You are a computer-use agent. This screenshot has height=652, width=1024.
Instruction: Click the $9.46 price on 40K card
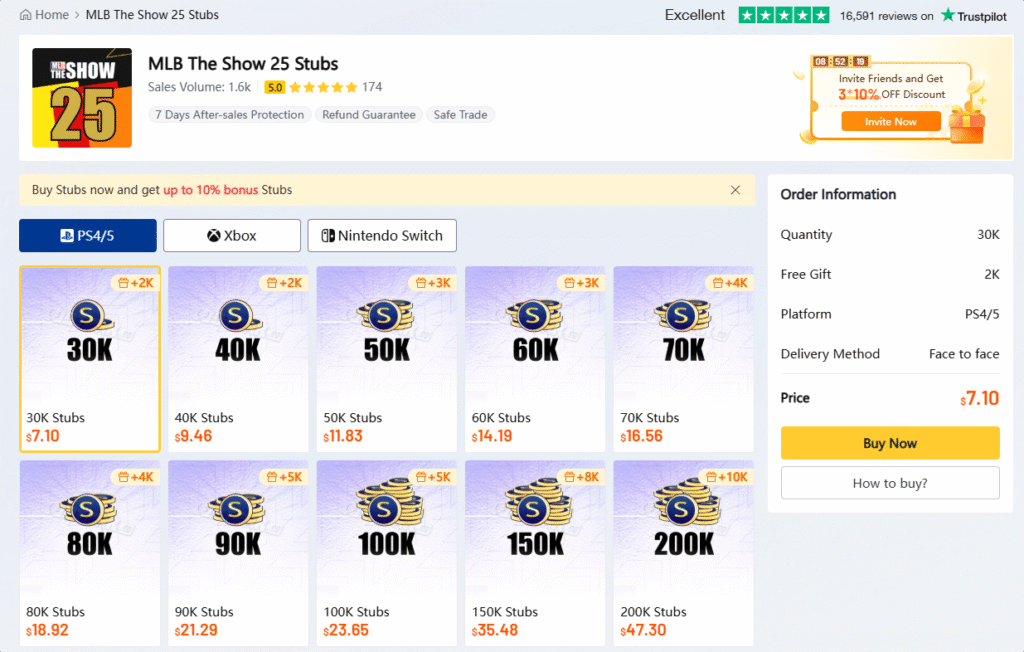click(x=193, y=436)
